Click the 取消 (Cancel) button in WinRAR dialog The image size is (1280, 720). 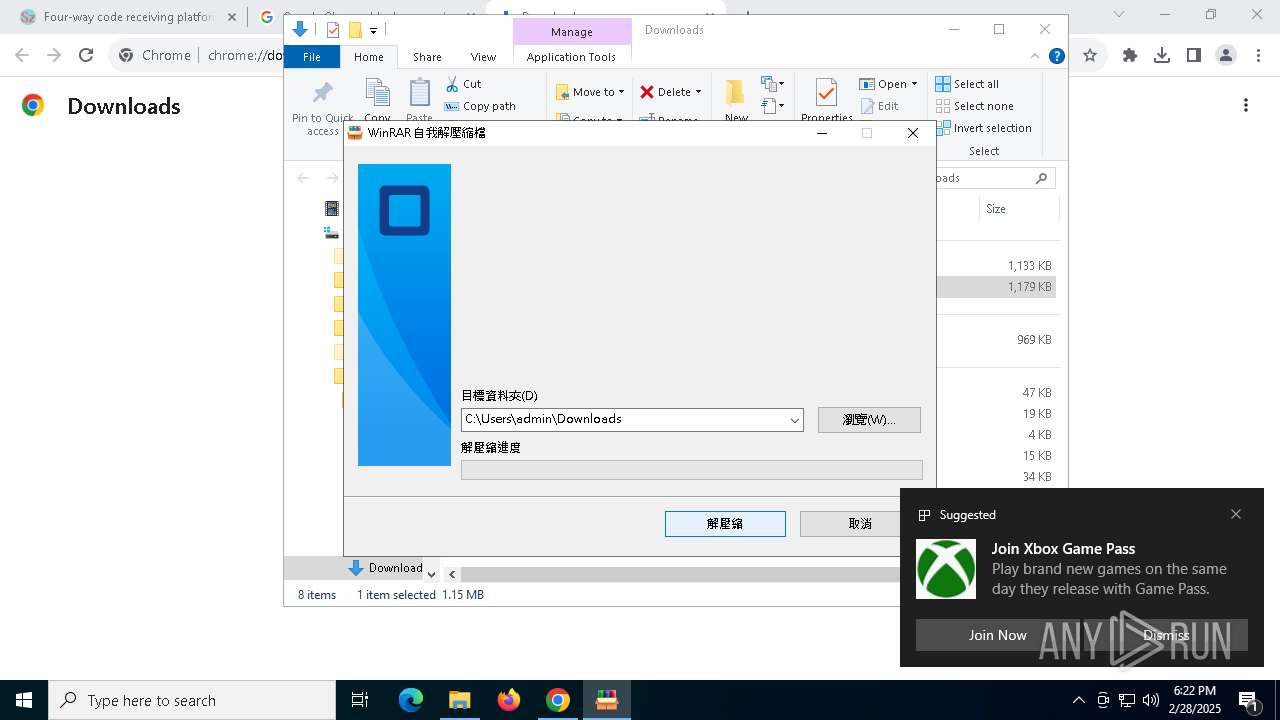(x=859, y=524)
